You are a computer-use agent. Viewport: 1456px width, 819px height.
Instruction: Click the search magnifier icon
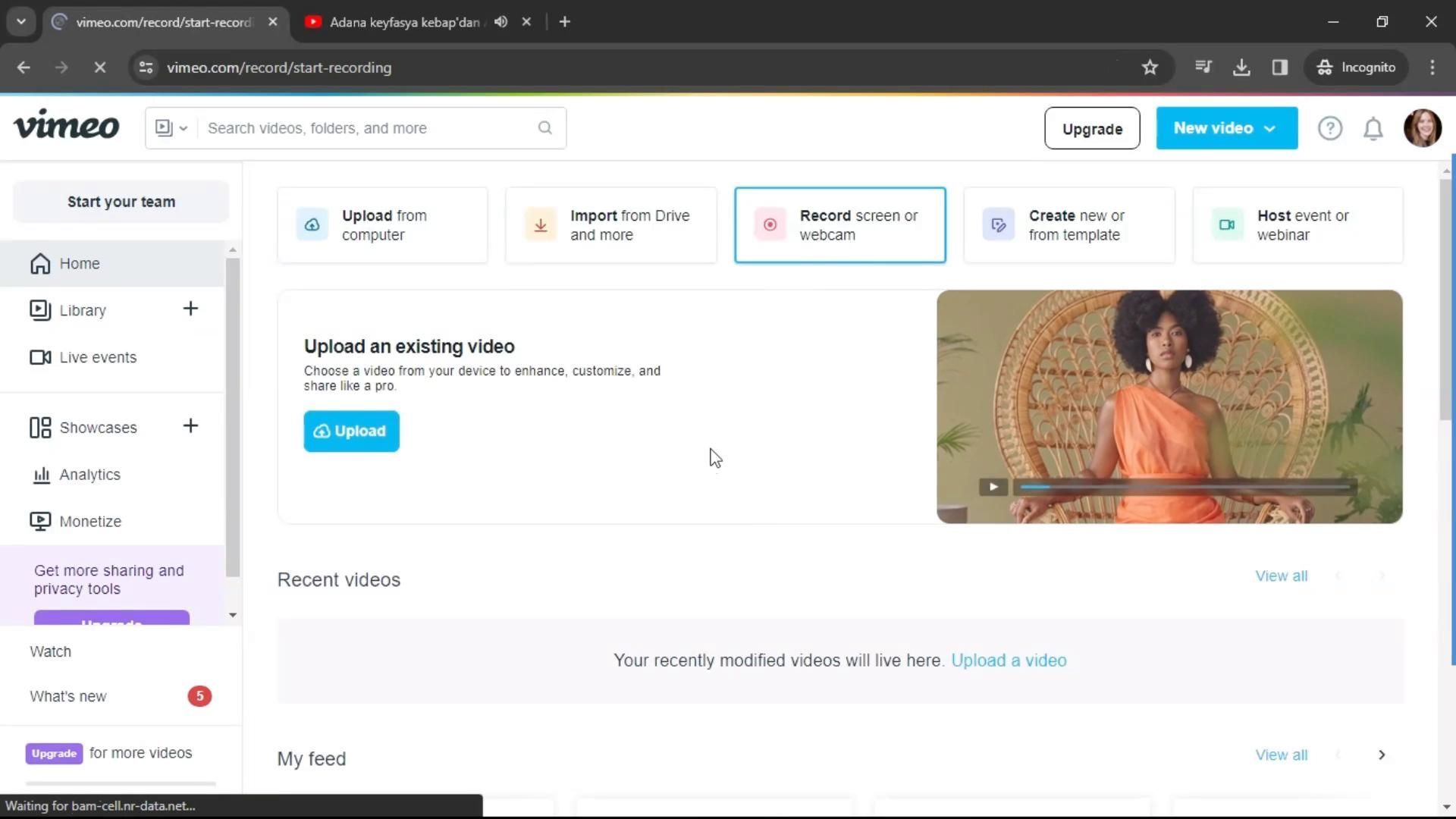click(544, 128)
